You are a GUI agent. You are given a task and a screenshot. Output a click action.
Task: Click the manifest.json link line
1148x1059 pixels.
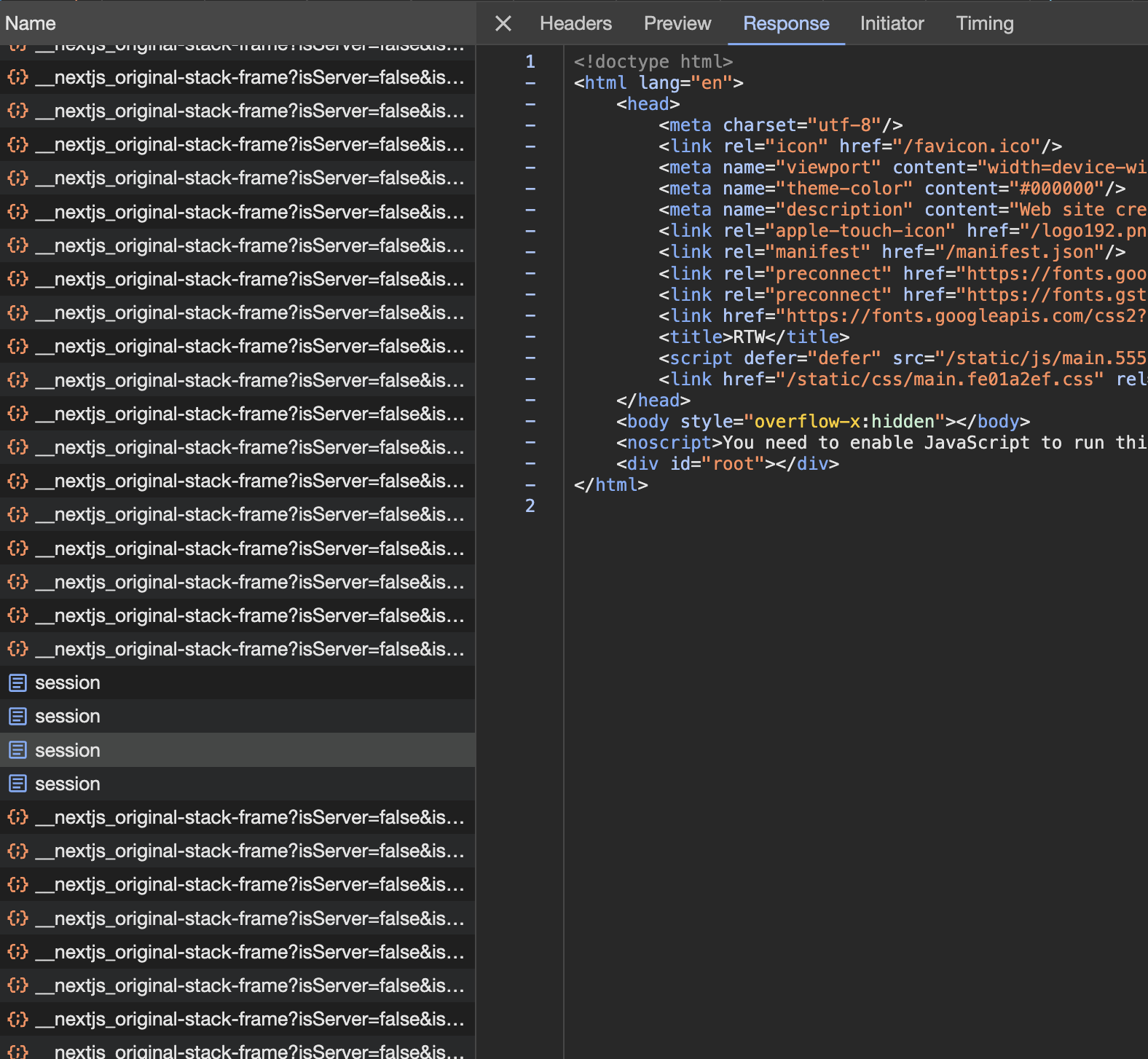click(x=892, y=252)
